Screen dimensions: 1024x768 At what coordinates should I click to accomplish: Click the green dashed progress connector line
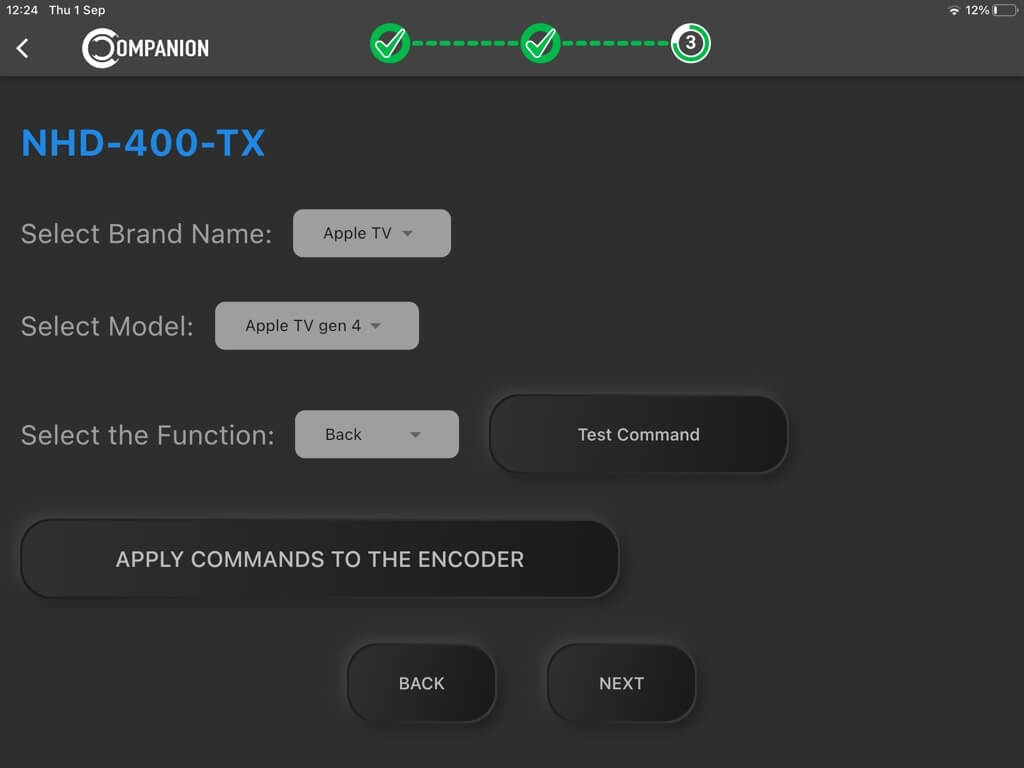click(x=465, y=44)
